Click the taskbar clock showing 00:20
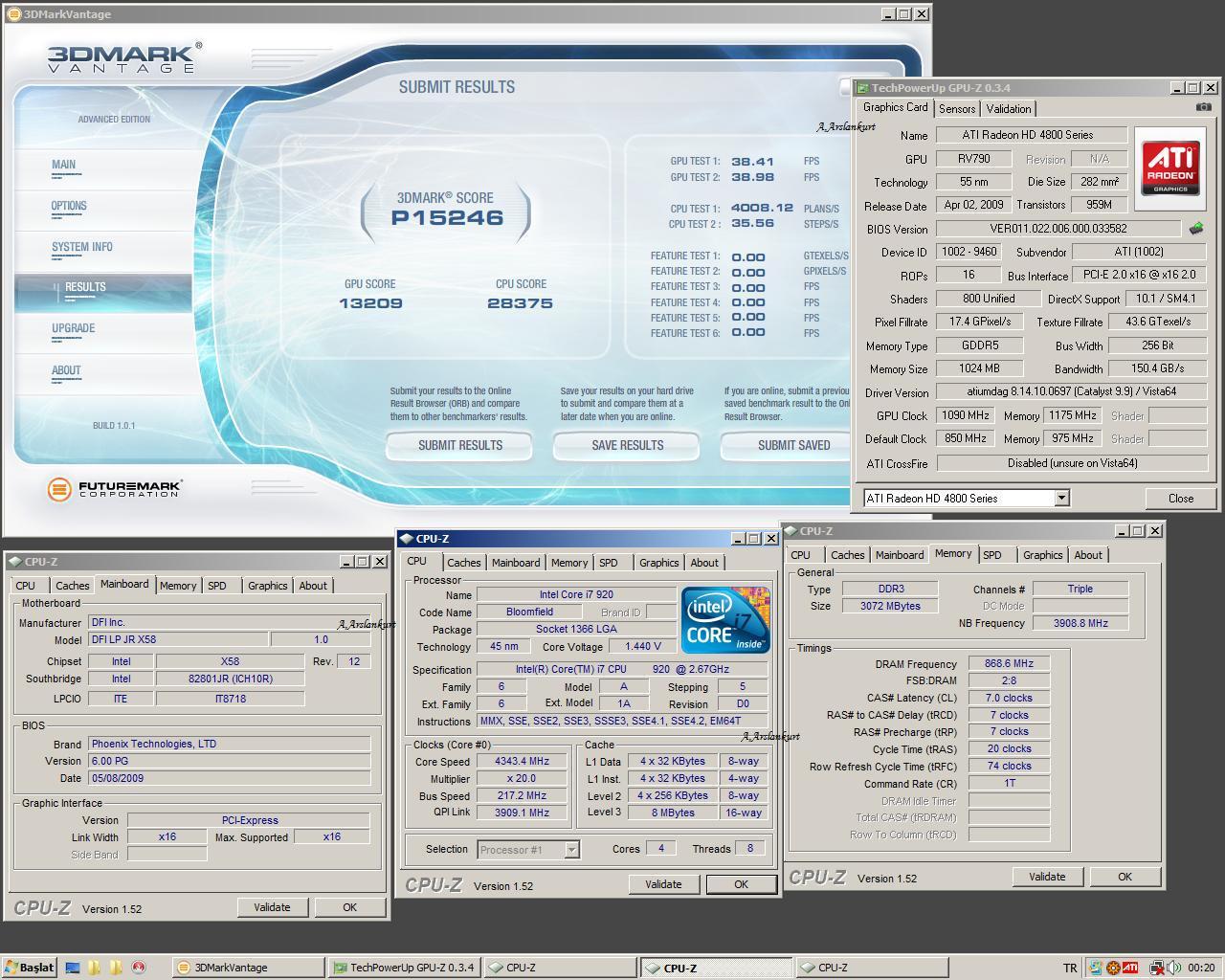Viewport: 1225px width, 980px height. click(x=1201, y=968)
